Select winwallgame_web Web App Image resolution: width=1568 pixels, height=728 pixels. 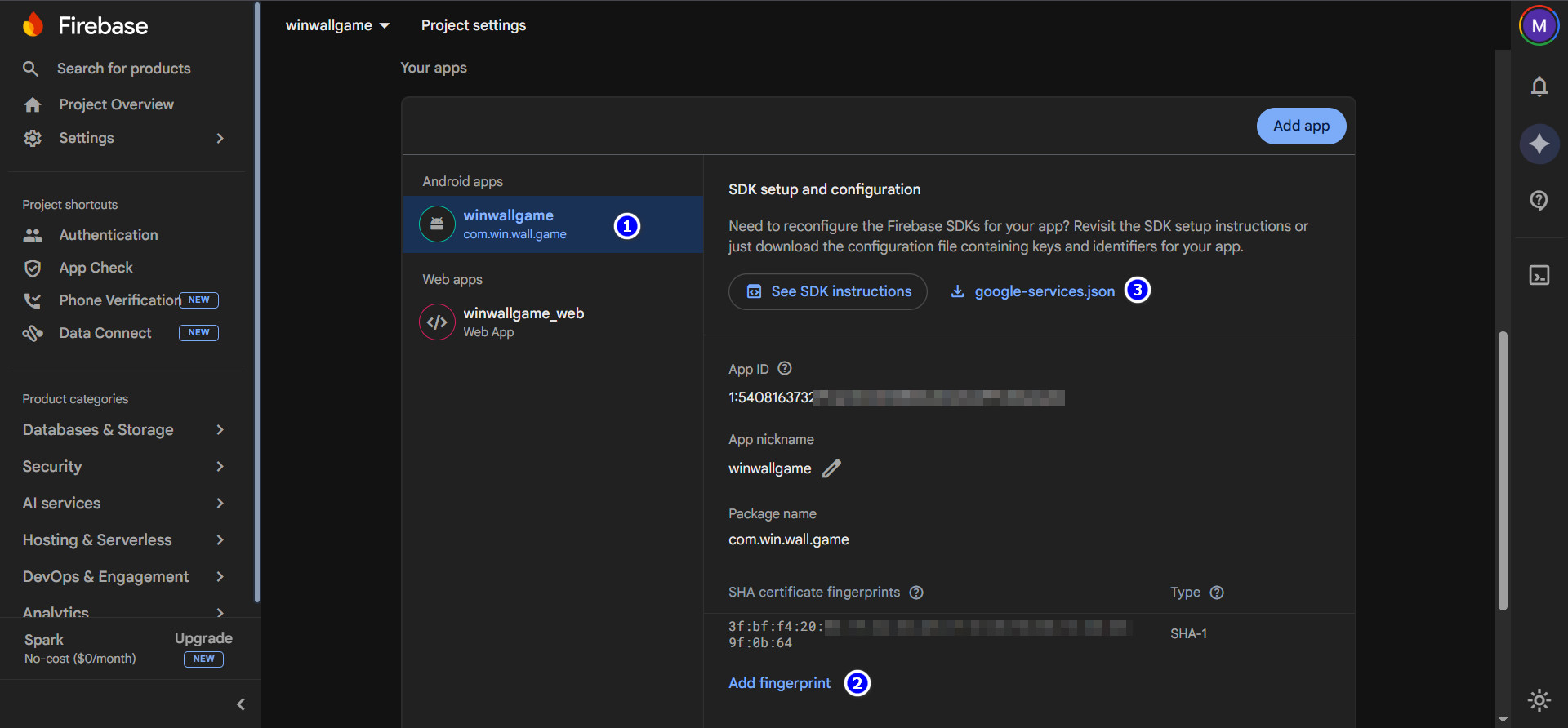553,322
